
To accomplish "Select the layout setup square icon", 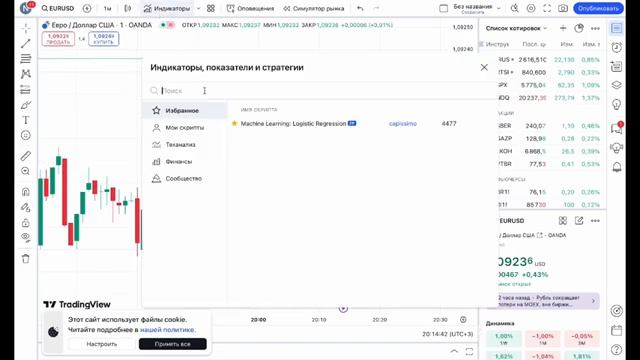I will tap(443, 8).
